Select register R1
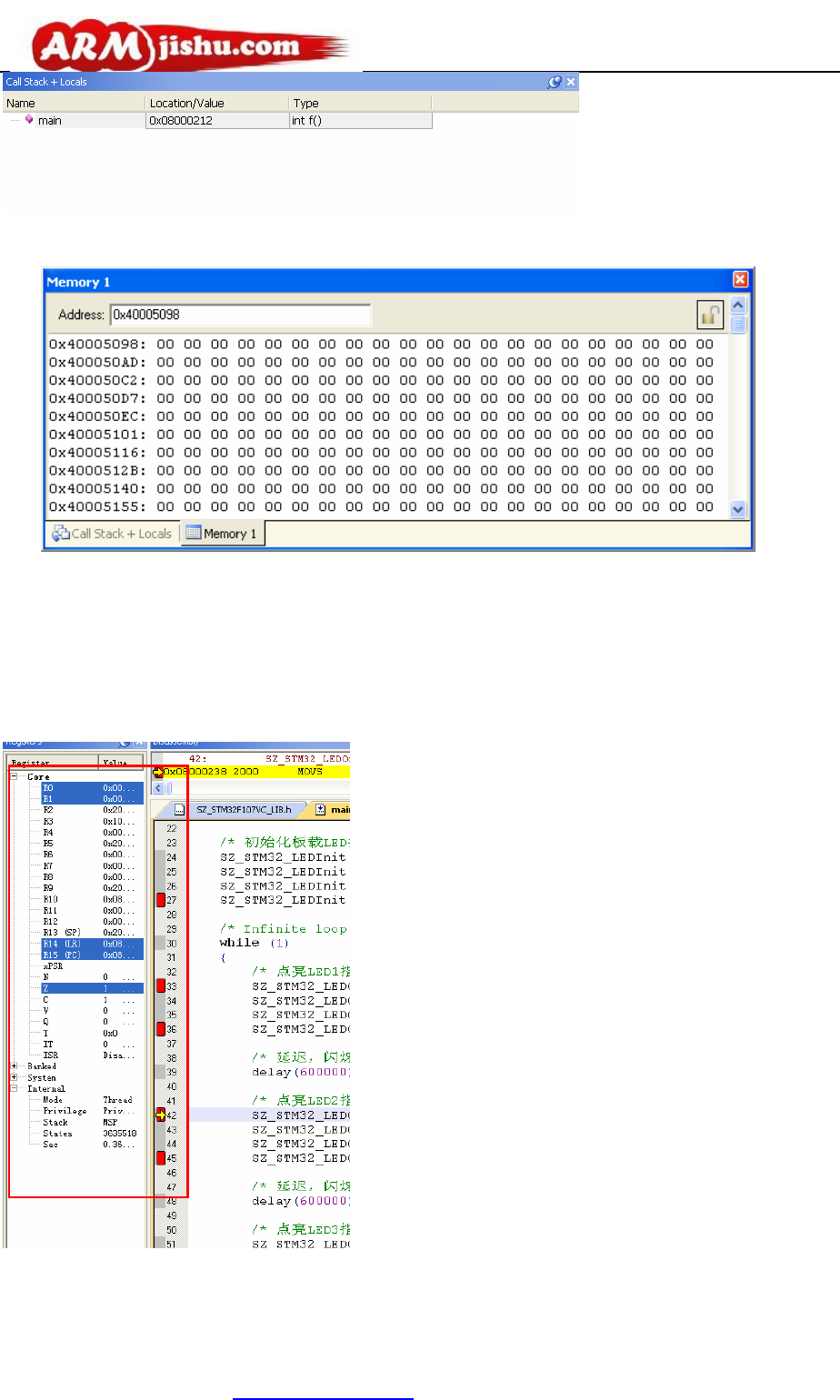The height and width of the screenshot is (1400, 840). 92,799
